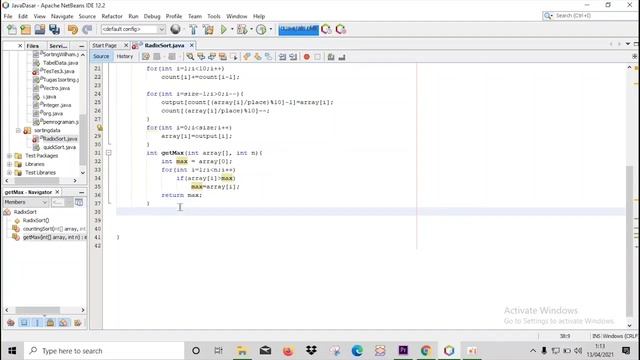
Task: Click the New Project toolbar icon
Action: click(x=25, y=29)
